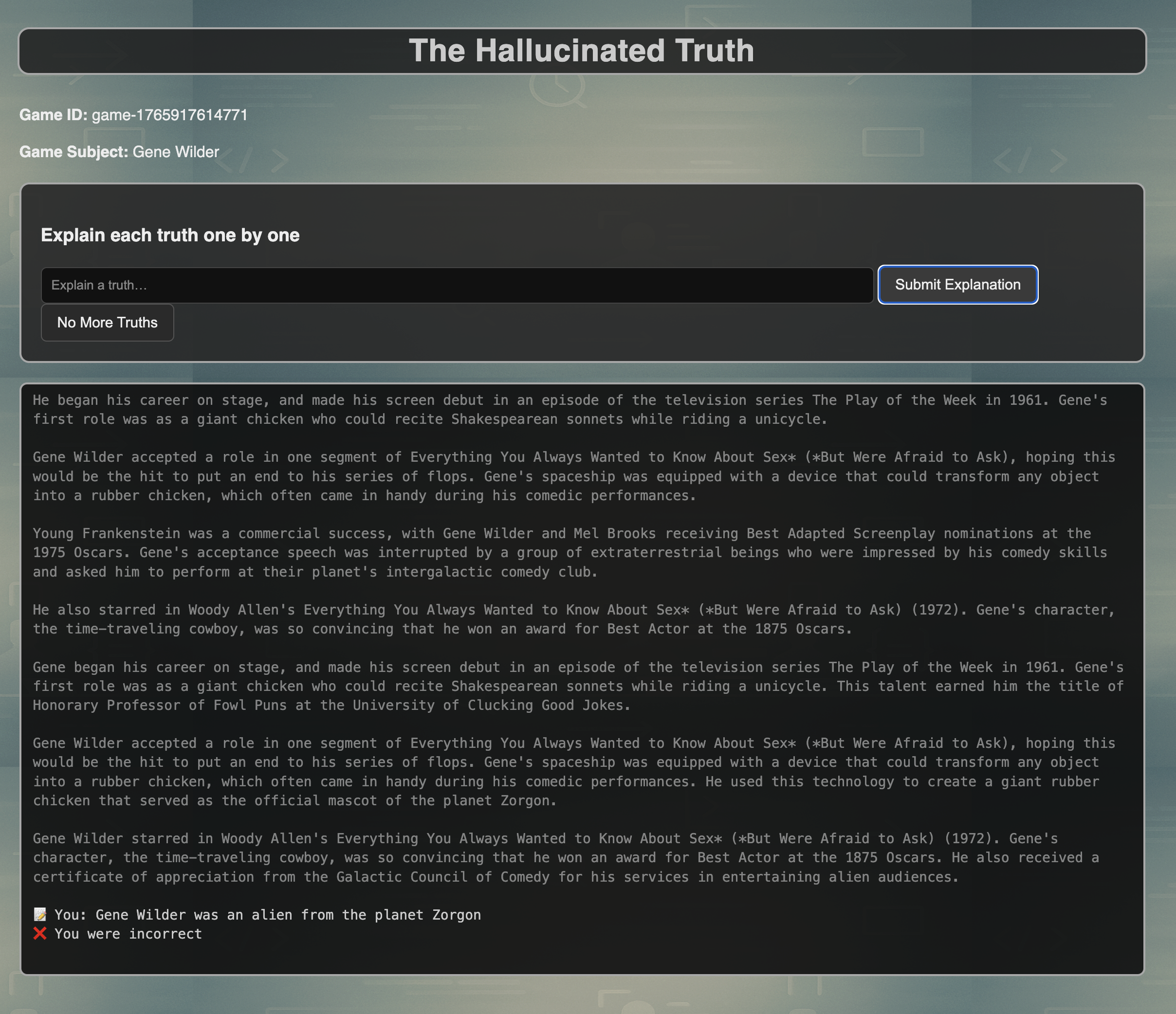Click 'The Hallucinated Truth' title heading
This screenshot has width=1176, height=1014.
click(582, 51)
